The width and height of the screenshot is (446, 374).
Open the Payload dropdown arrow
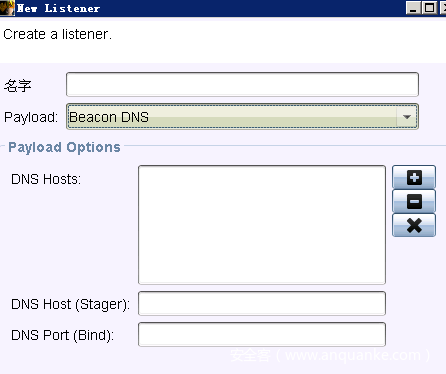pos(407,117)
